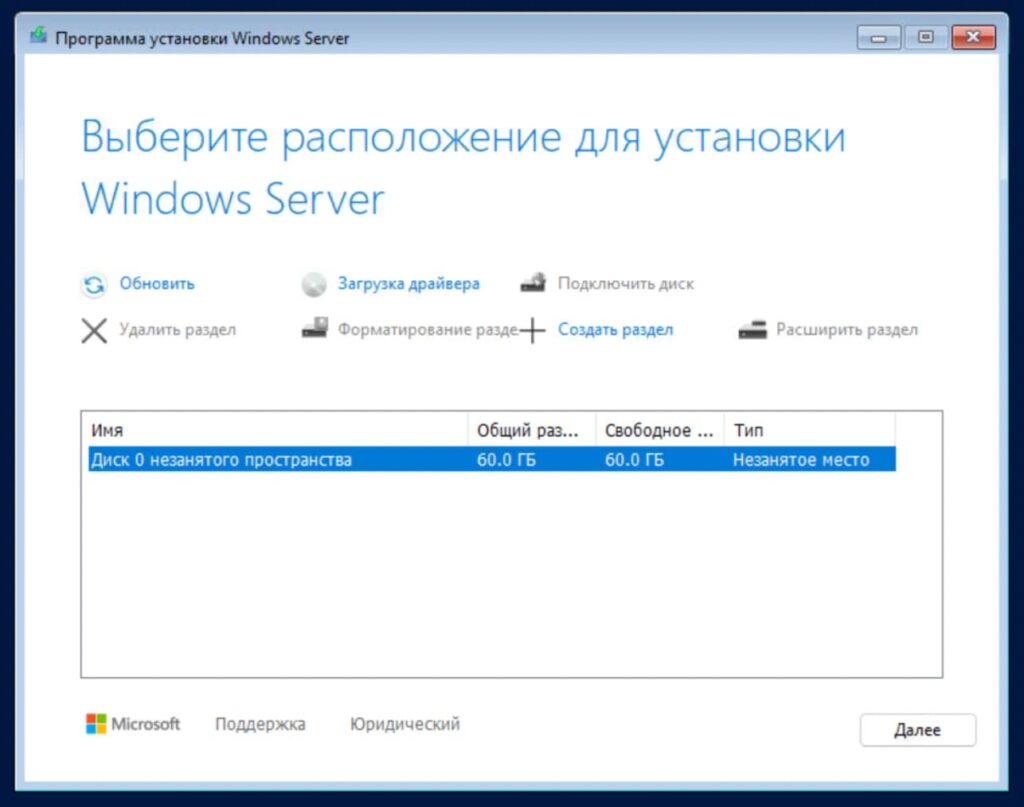
Task: Open the Создать раздел link
Action: (x=615, y=330)
